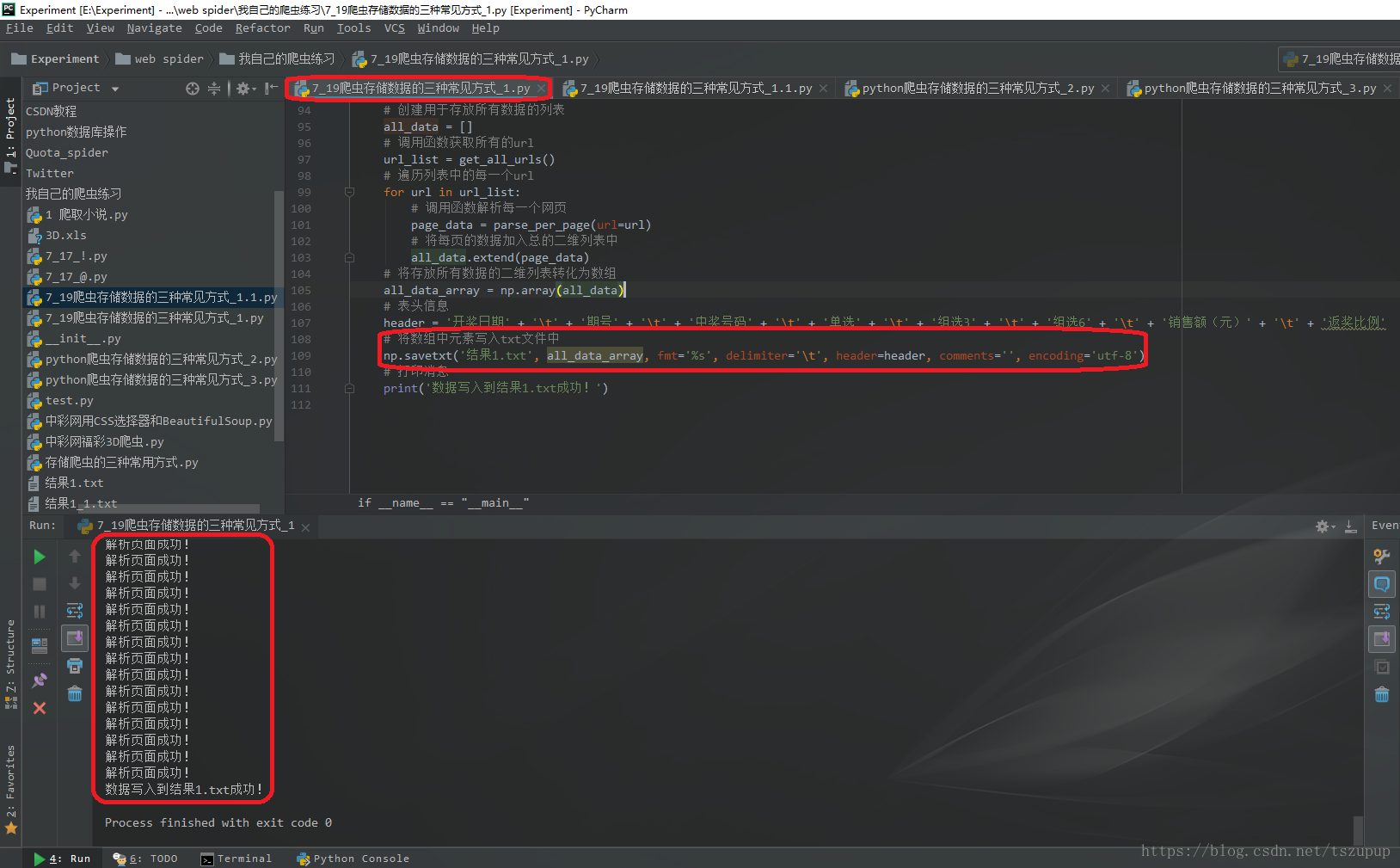Toggle Scroll to End in console output
The image size is (1400, 868).
[x=75, y=638]
